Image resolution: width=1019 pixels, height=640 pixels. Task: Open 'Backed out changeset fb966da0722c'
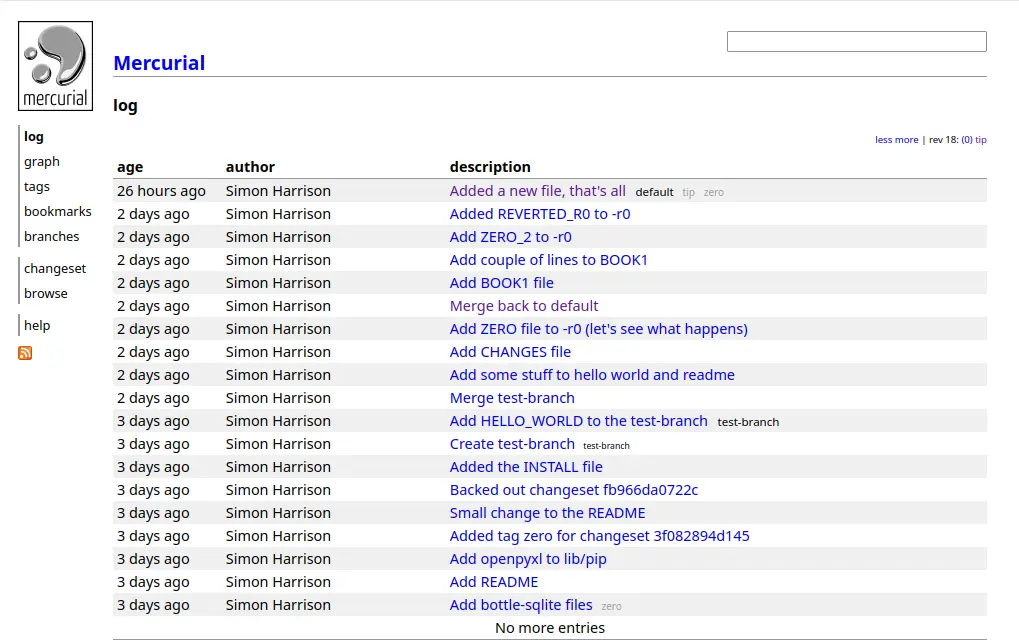tap(574, 490)
